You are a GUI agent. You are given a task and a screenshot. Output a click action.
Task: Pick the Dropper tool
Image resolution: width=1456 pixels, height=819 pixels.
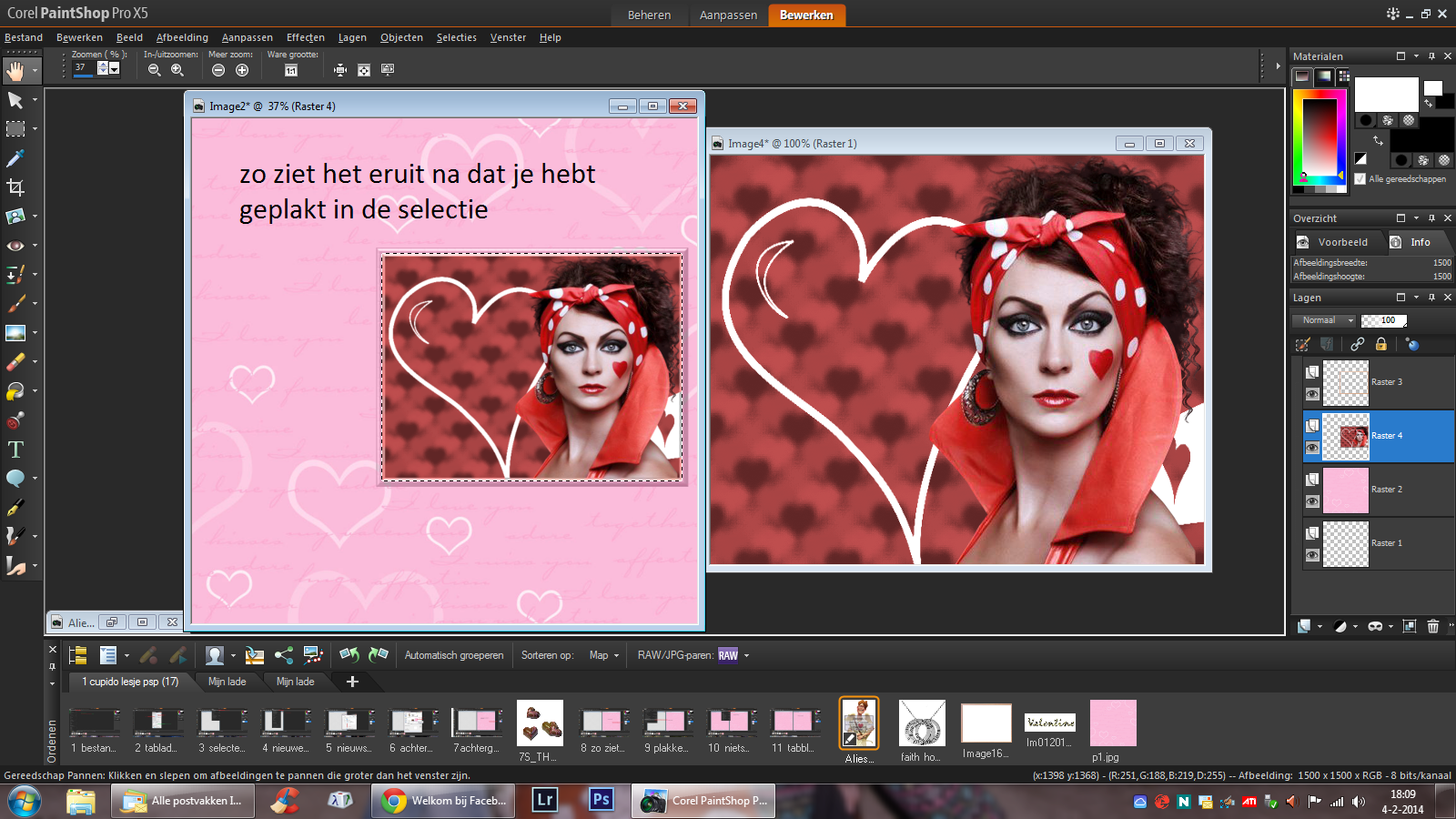tap(15, 158)
